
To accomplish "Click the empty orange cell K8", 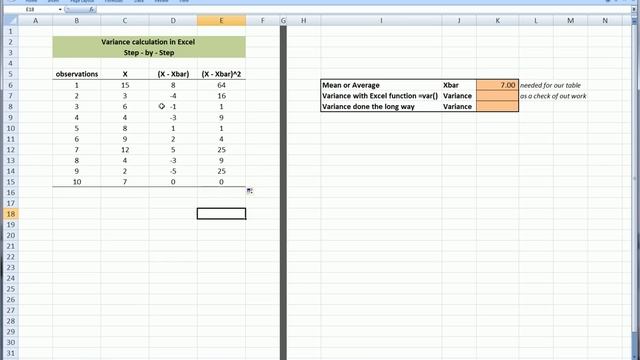I will tap(498, 107).
